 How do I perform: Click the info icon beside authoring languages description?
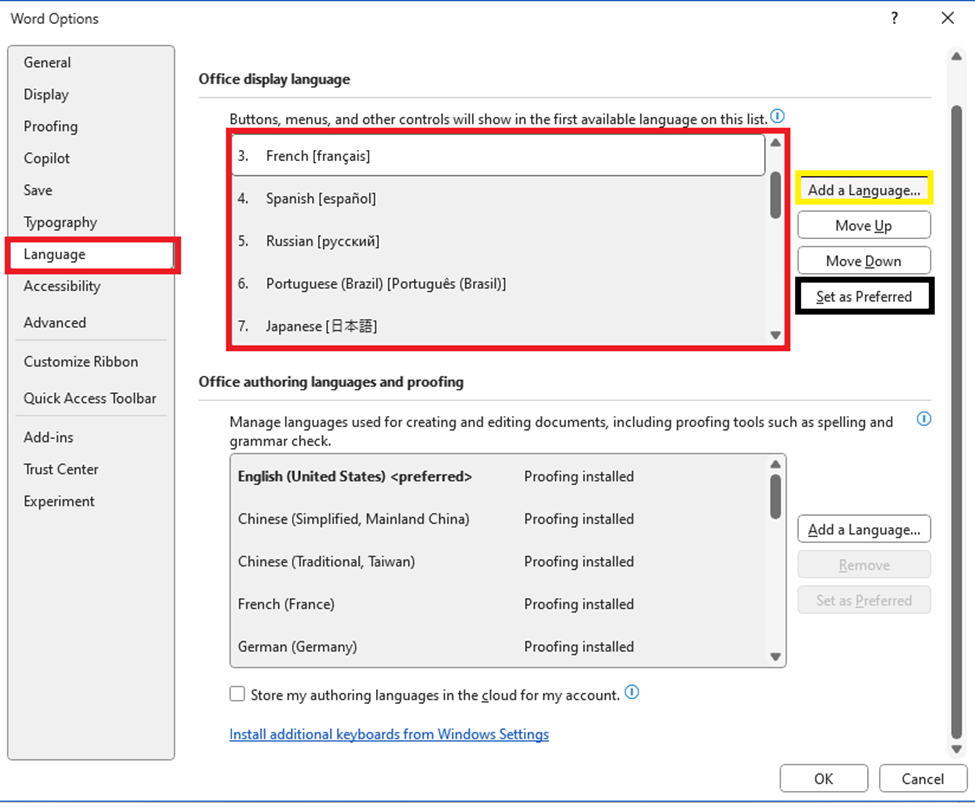[924, 419]
